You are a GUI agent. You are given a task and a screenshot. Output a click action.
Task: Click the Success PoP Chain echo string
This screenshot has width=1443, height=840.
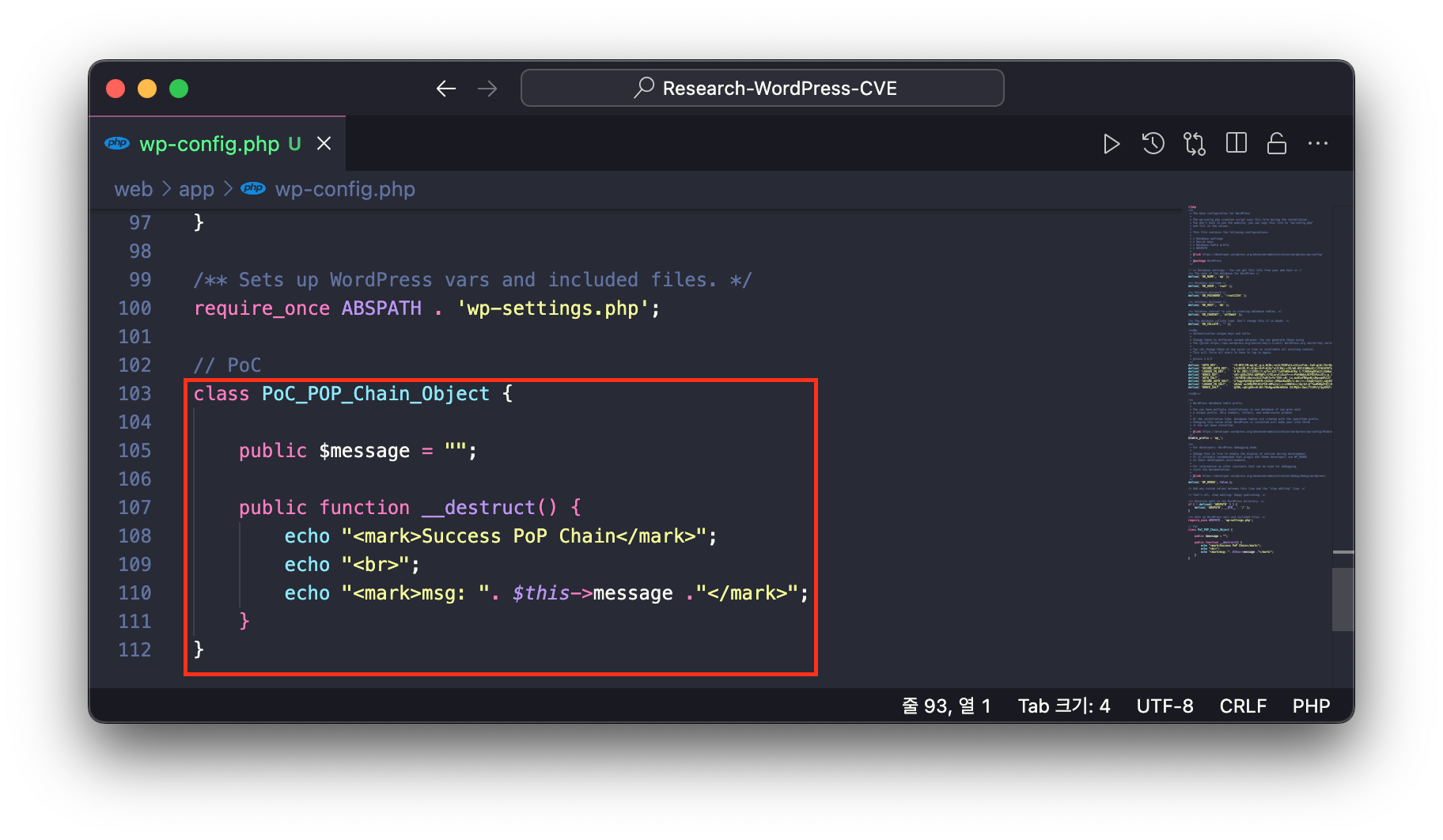coord(524,536)
